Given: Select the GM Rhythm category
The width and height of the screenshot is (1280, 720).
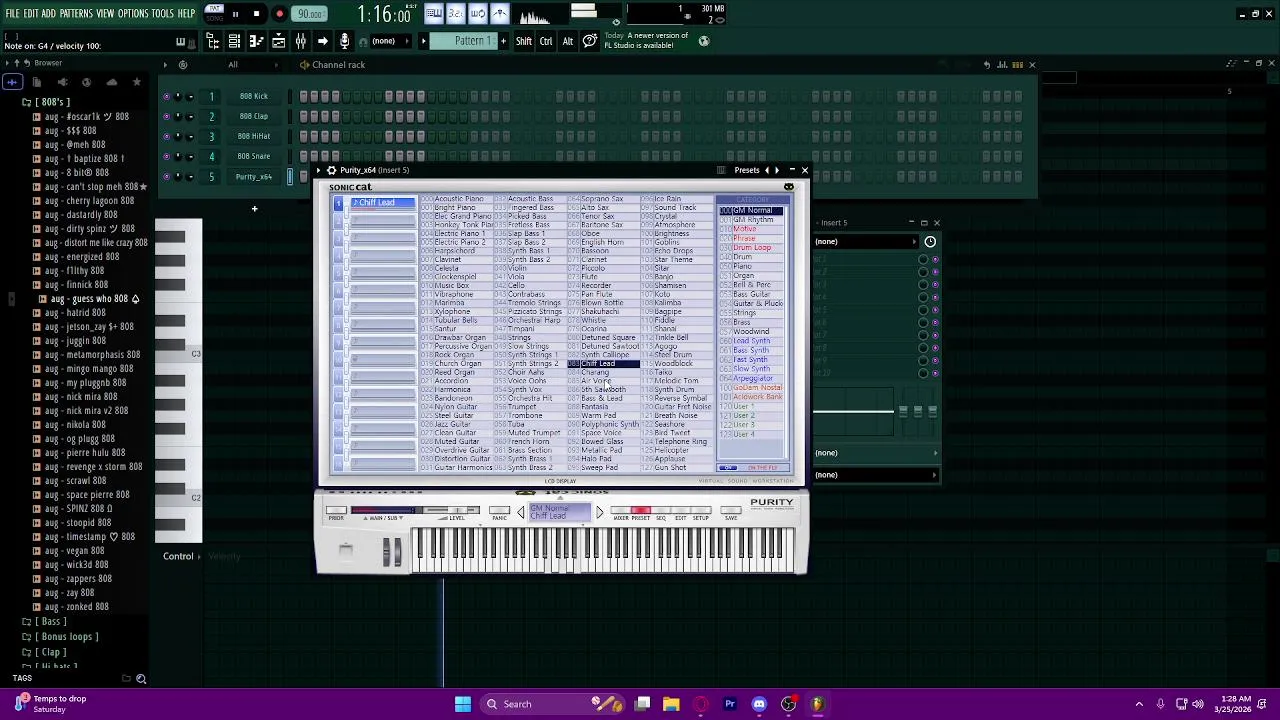Looking at the screenshot, I should click(x=752, y=220).
